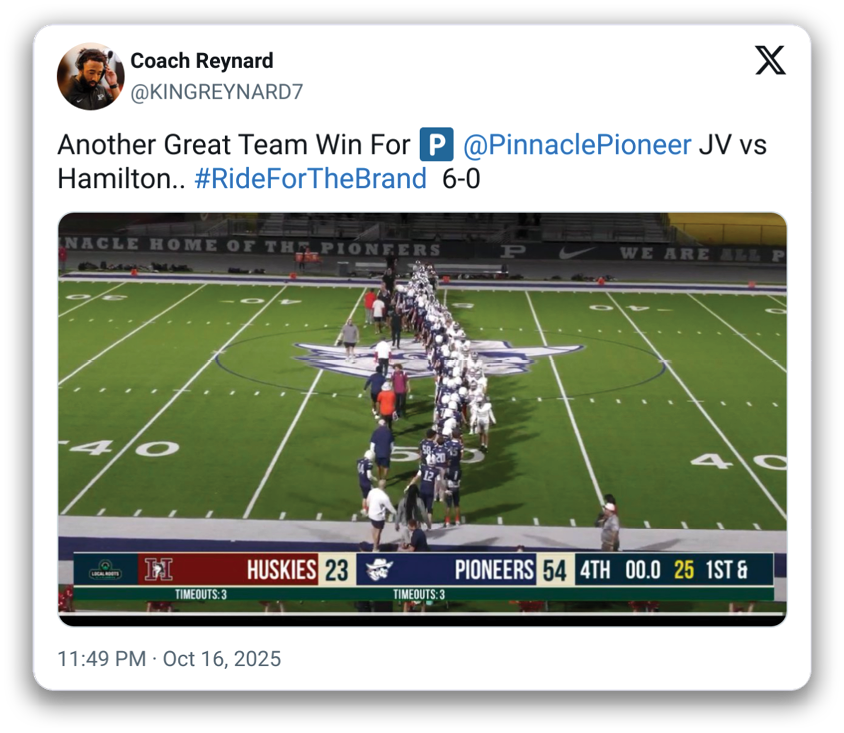Open the handshake line video thumbnail
Viewport: 844px width, 733px height.
pos(423,419)
